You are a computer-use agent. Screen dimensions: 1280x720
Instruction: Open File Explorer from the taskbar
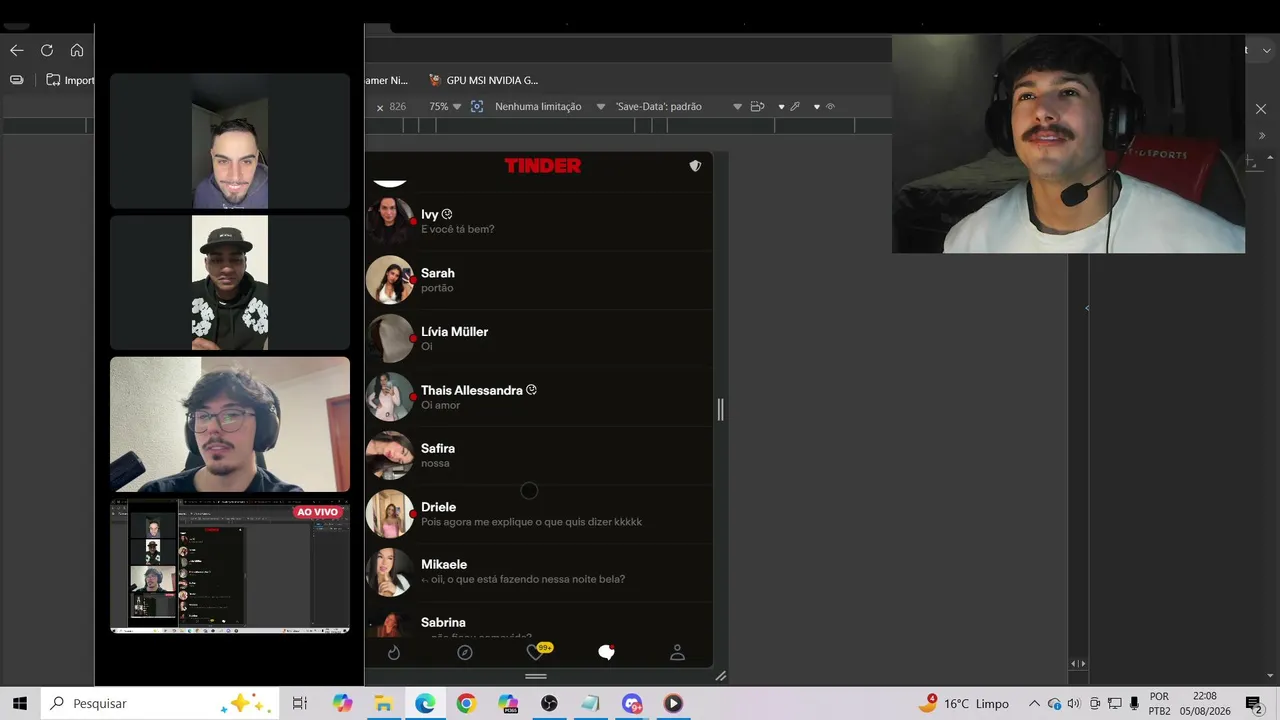click(383, 703)
